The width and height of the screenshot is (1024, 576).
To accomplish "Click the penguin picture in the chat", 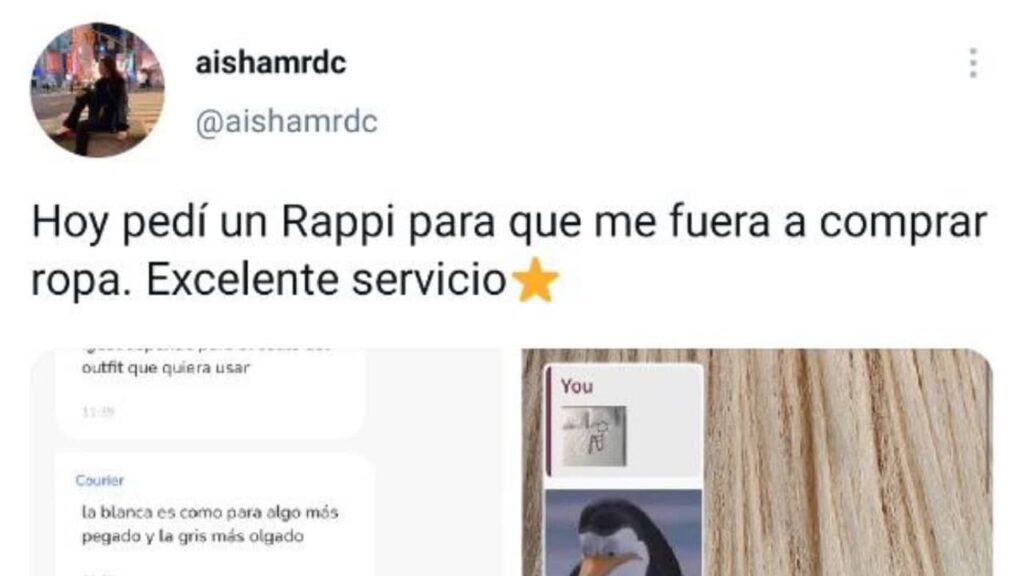I will [624, 533].
